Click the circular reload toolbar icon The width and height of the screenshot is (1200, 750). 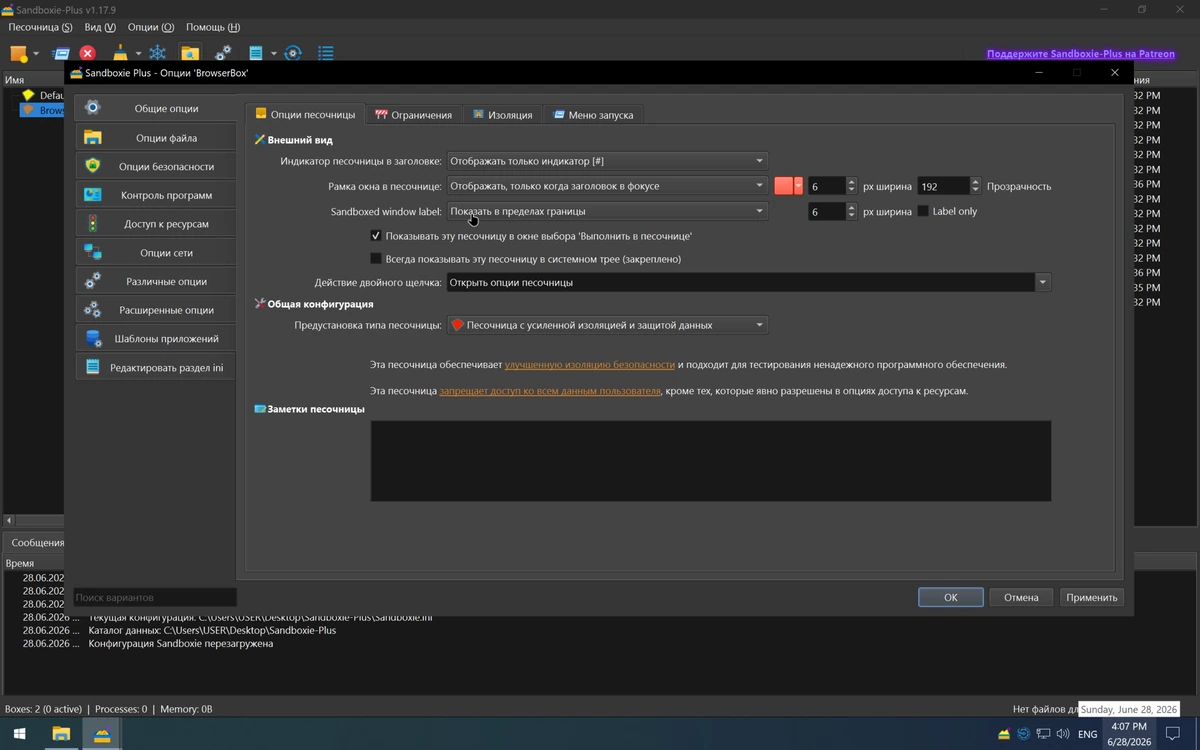pos(293,53)
